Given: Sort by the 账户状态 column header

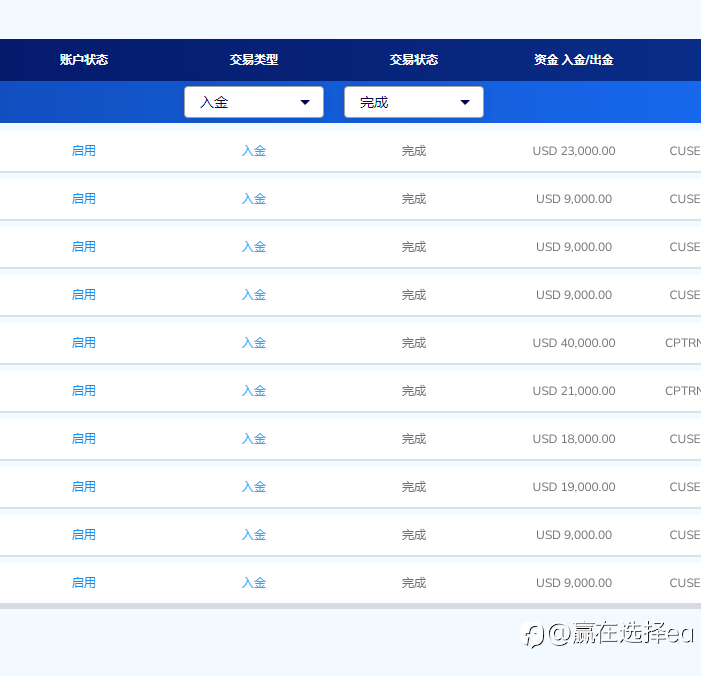Looking at the screenshot, I should (x=84, y=59).
